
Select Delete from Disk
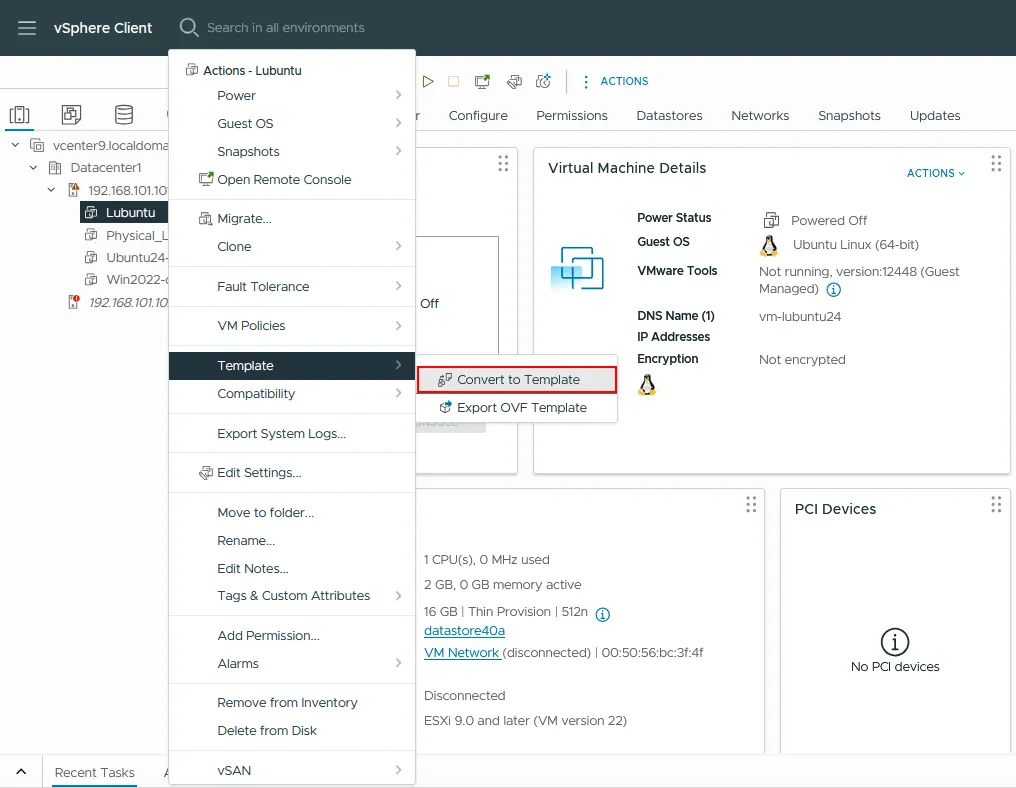pos(292,730)
